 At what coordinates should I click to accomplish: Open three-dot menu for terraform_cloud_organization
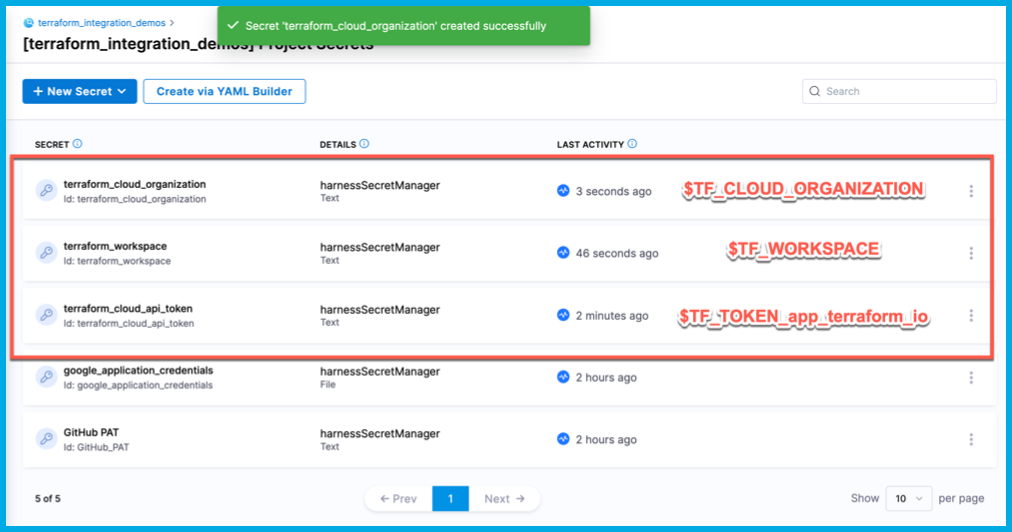click(x=971, y=191)
